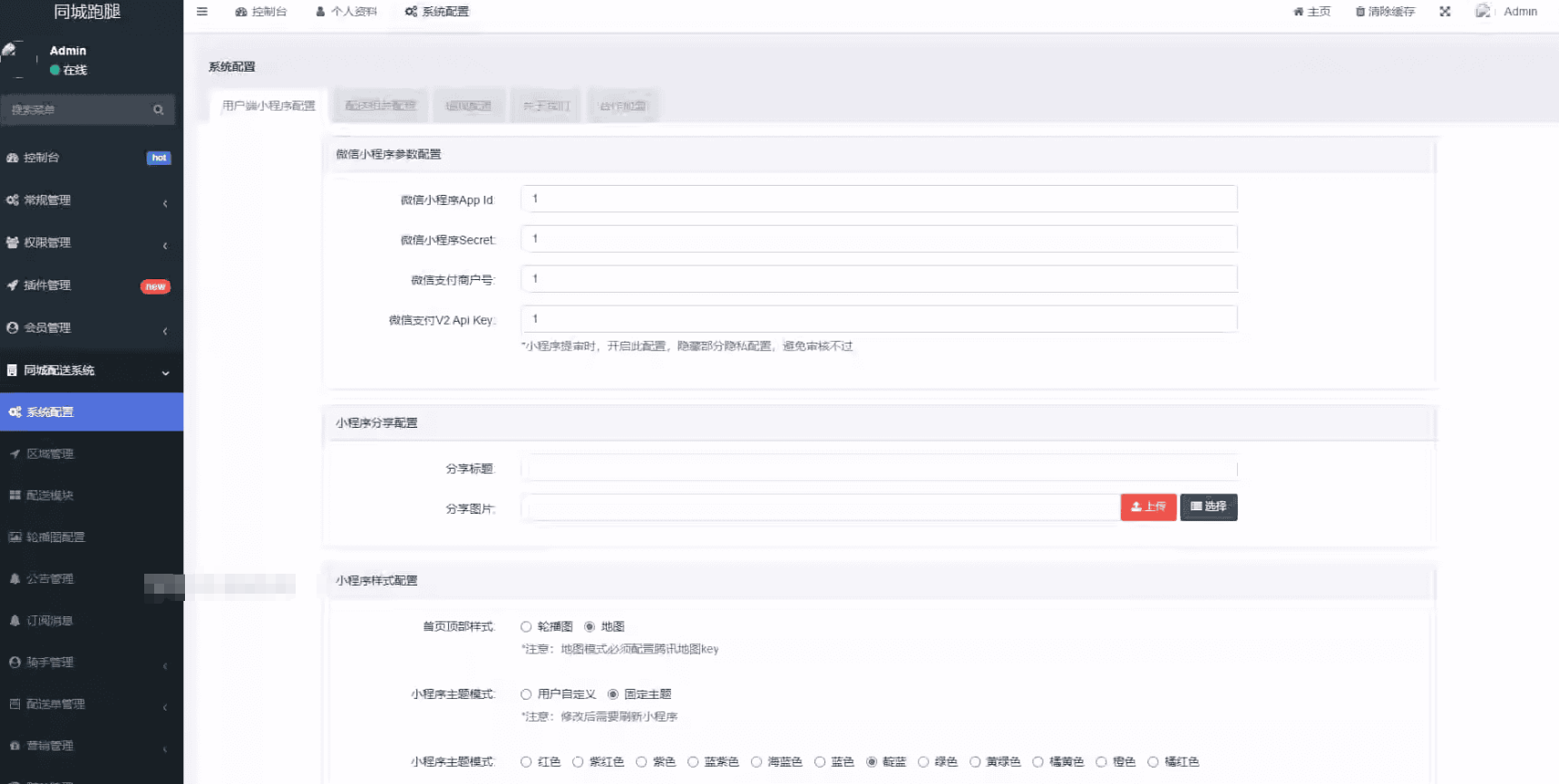Select 轮播图 for the home top style
1559x784 pixels.
[526, 627]
